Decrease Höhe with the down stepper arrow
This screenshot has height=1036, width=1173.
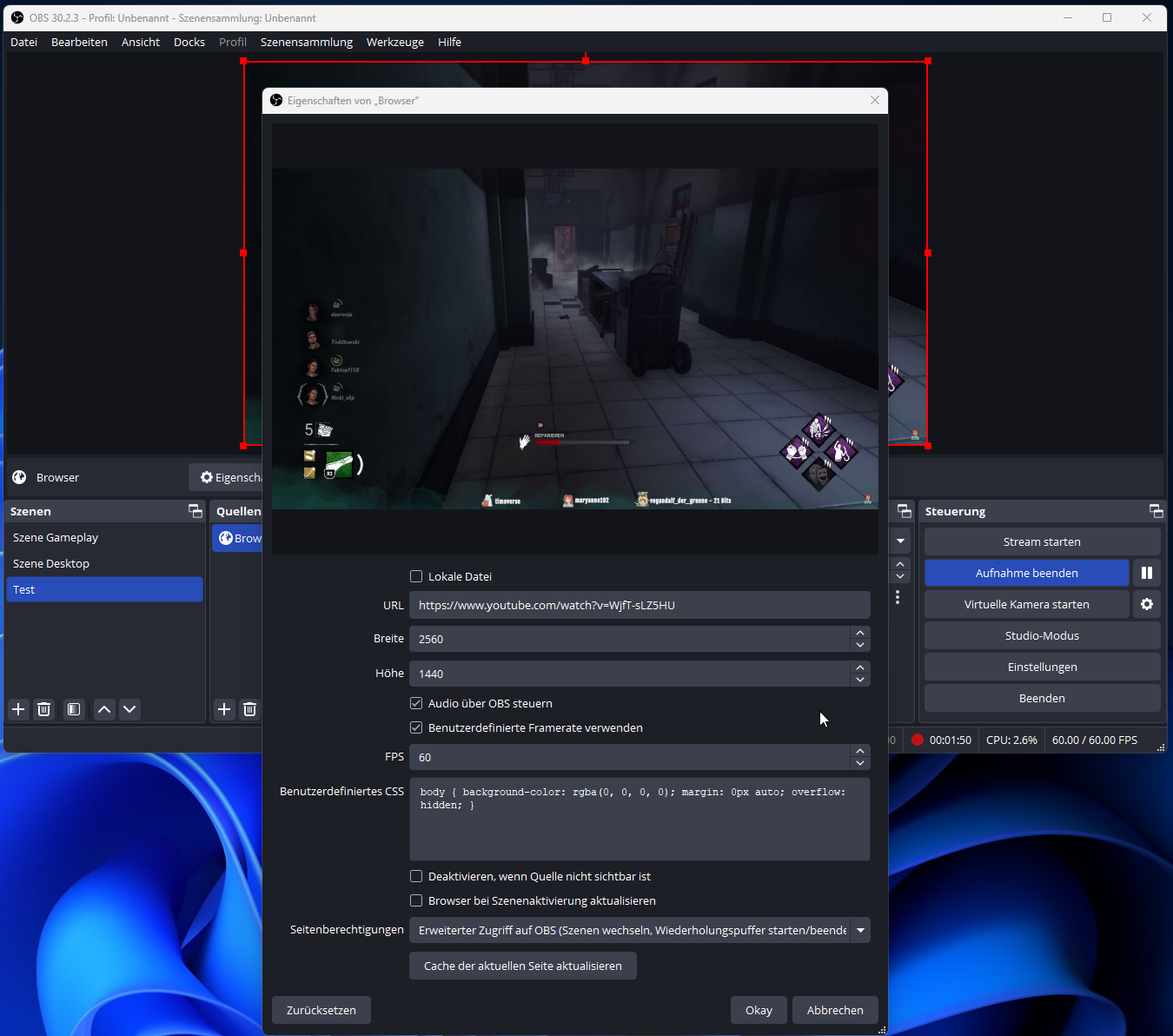point(860,680)
